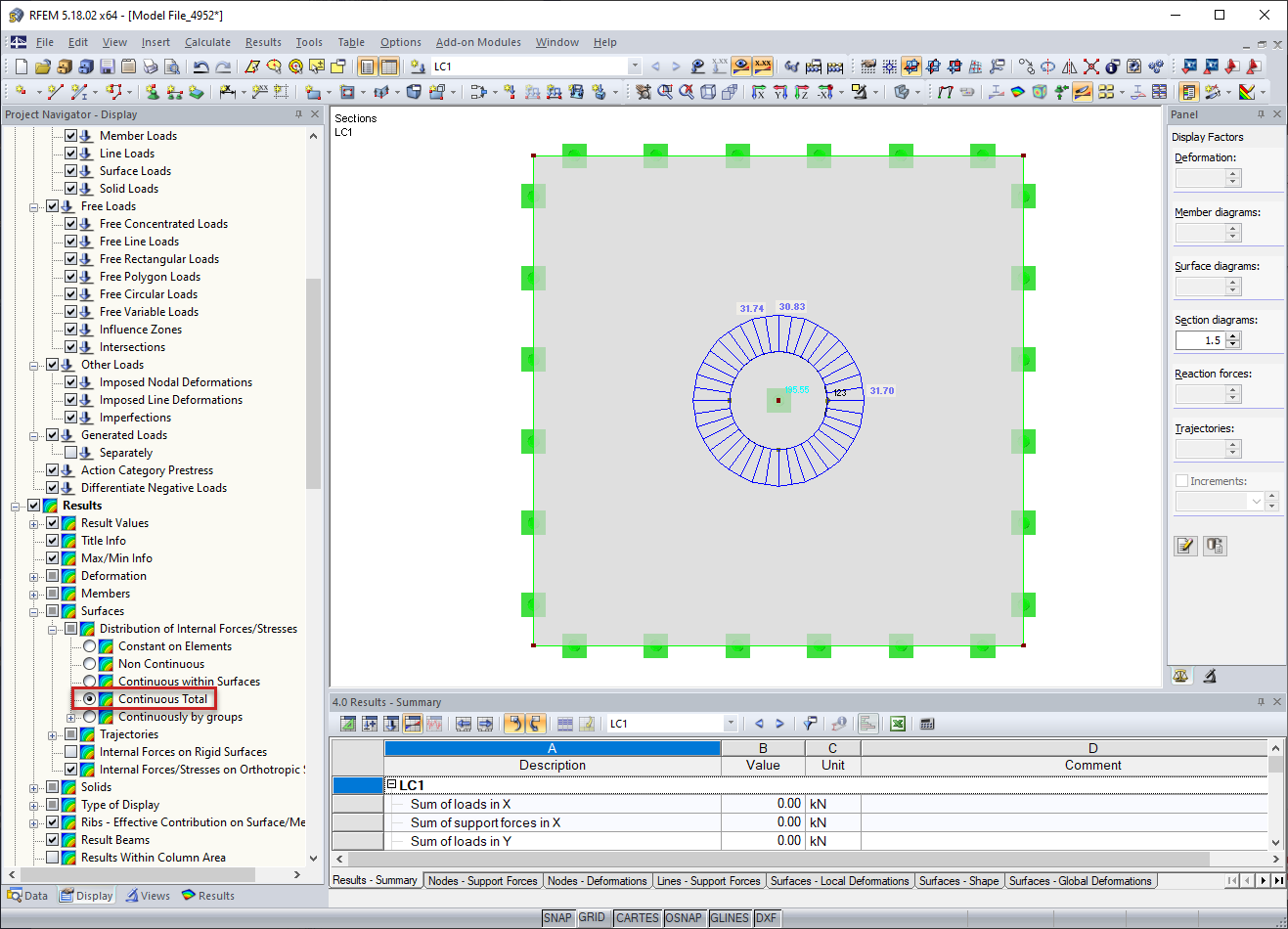Viewport: 1288px width, 929px height.
Task: Uncheck the Free Concentrated Loads checkbox
Action: click(70, 224)
